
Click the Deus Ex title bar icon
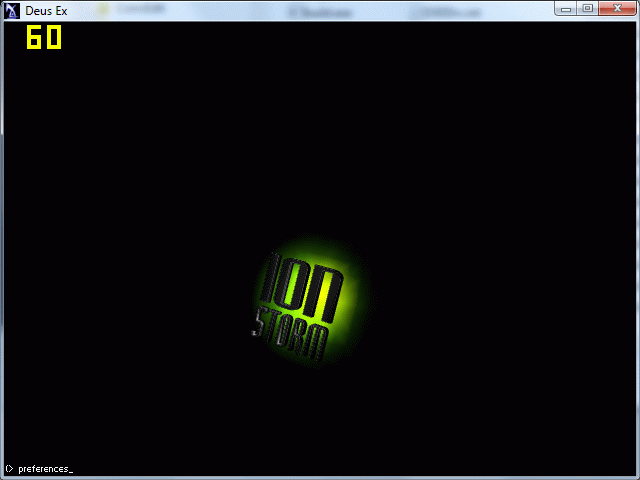pos(12,11)
